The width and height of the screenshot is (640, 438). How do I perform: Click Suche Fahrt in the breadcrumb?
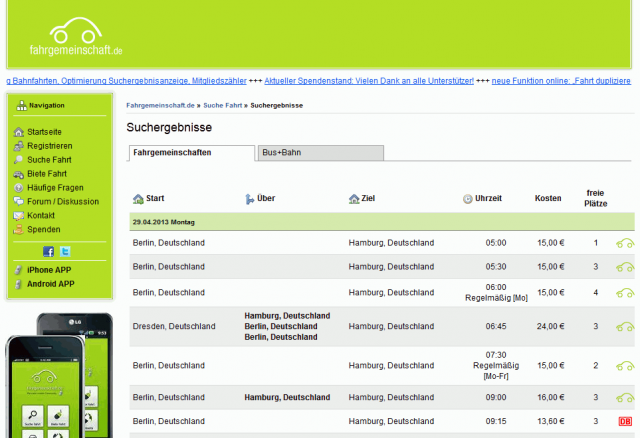click(x=222, y=105)
